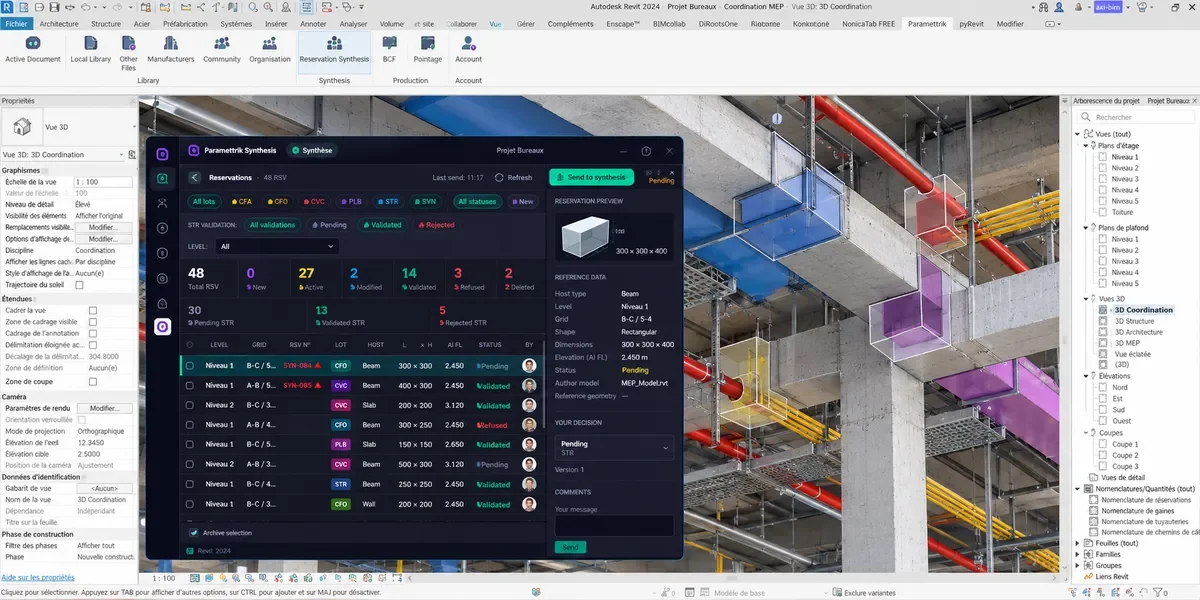Viewport: 1200px width, 600px height.
Task: Expand the Feuilles (tout) tree node
Action: click(x=1078, y=543)
